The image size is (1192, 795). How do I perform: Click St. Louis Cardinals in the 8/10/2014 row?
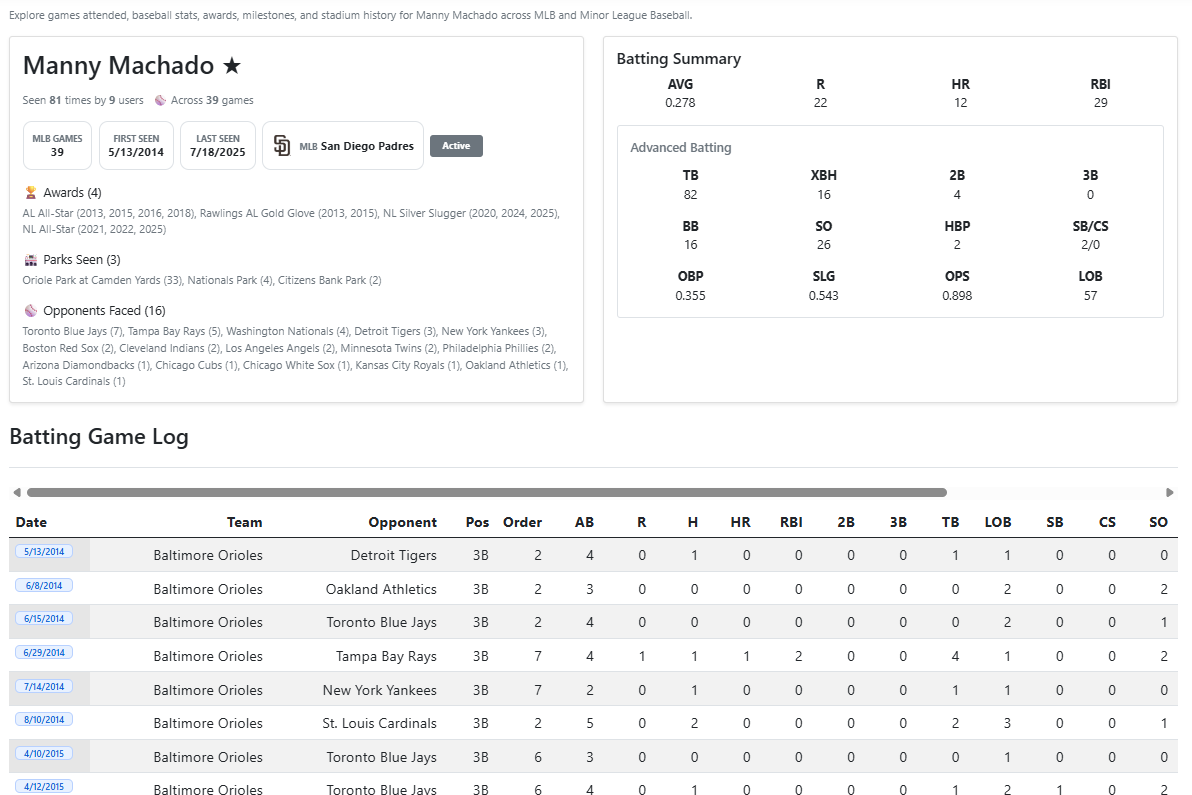click(379, 724)
